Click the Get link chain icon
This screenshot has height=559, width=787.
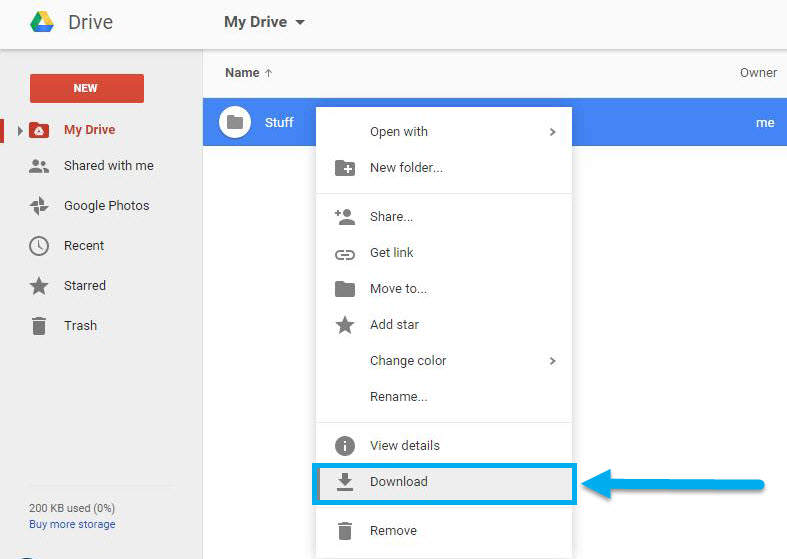(x=345, y=255)
